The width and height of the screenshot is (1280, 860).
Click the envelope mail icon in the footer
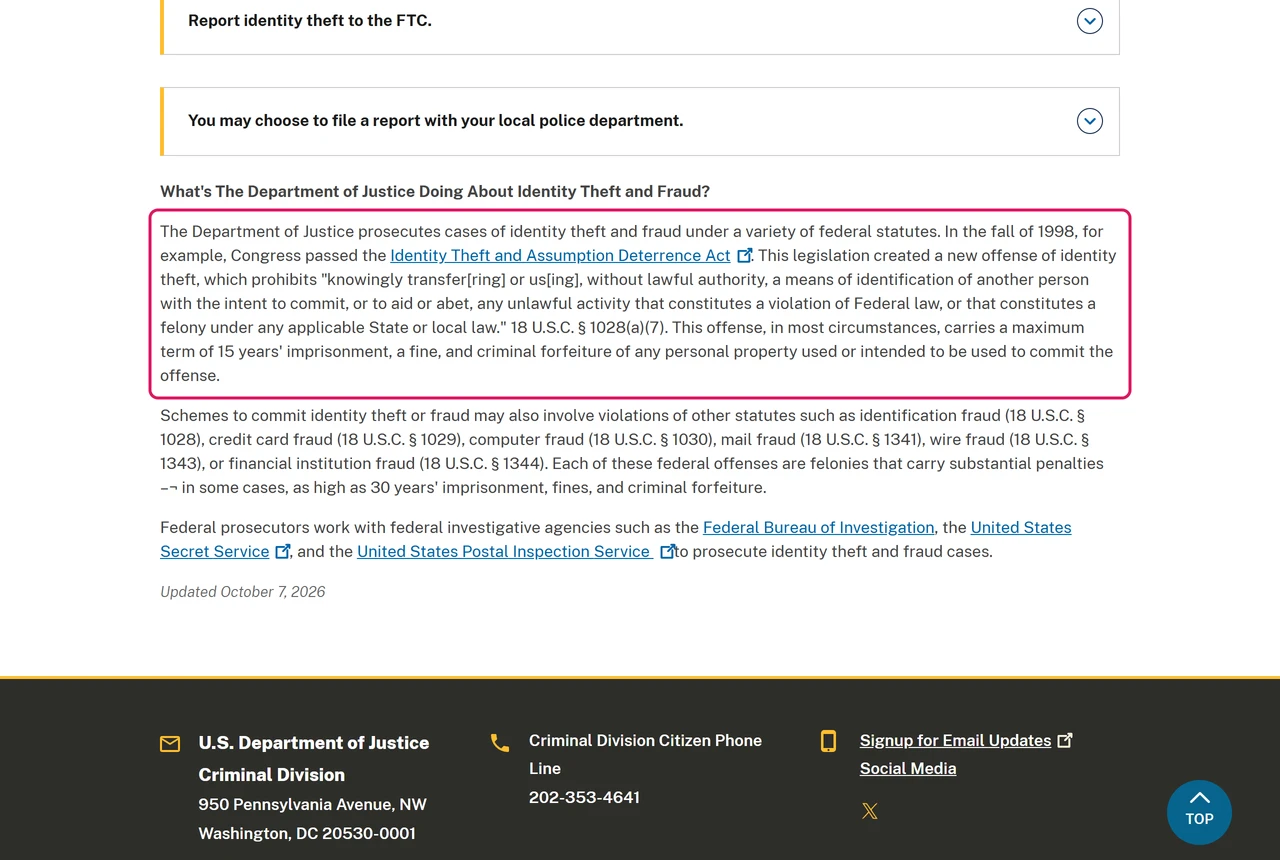tap(170, 744)
